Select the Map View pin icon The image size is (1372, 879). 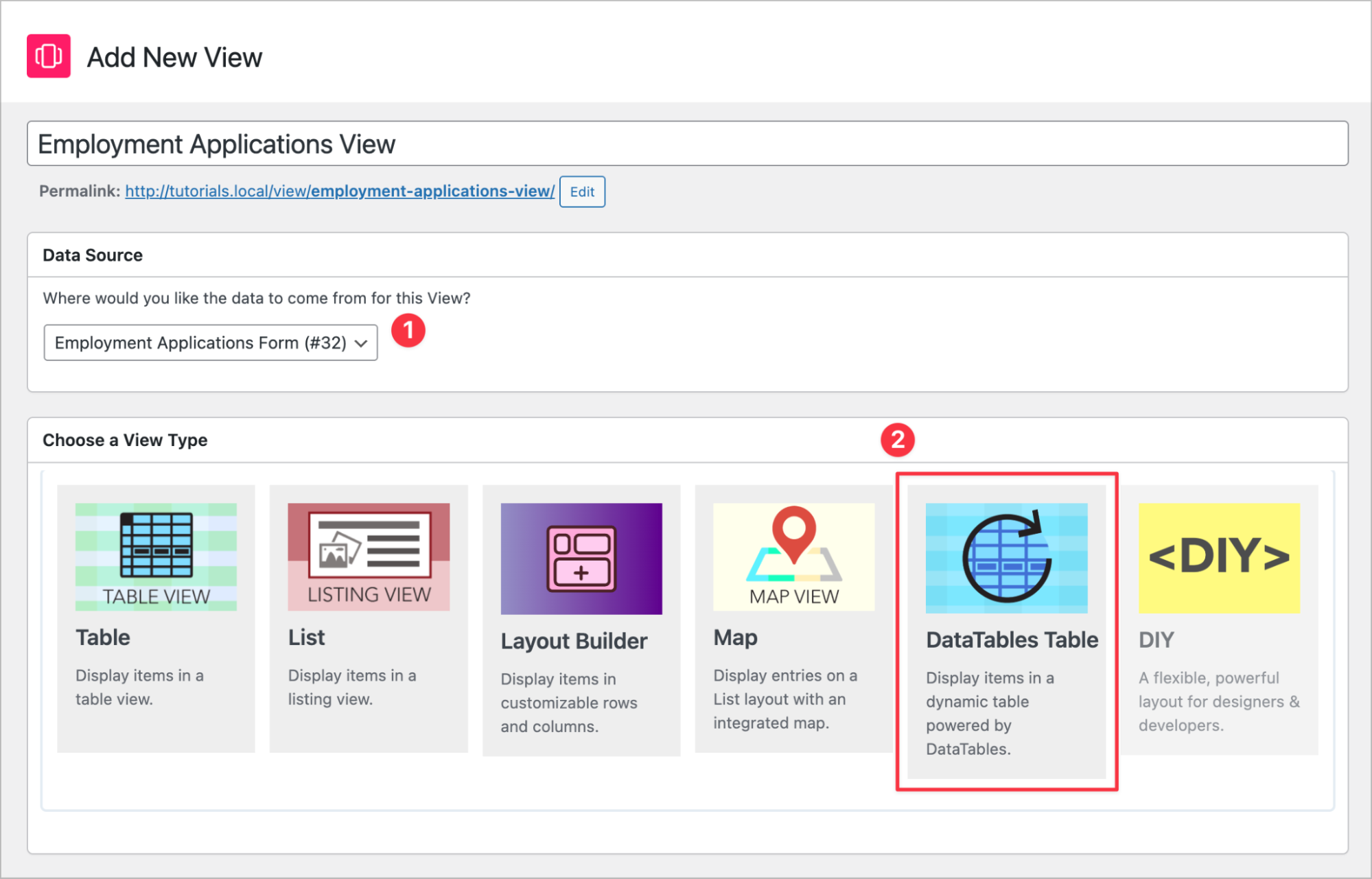(x=794, y=556)
